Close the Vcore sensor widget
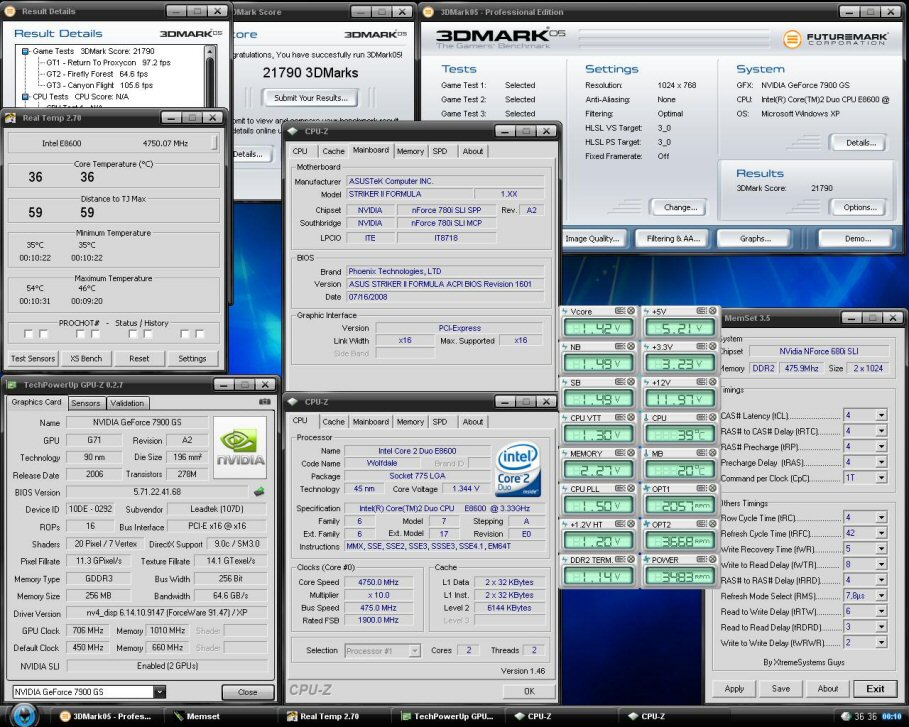This screenshot has height=727, width=909. (630, 311)
